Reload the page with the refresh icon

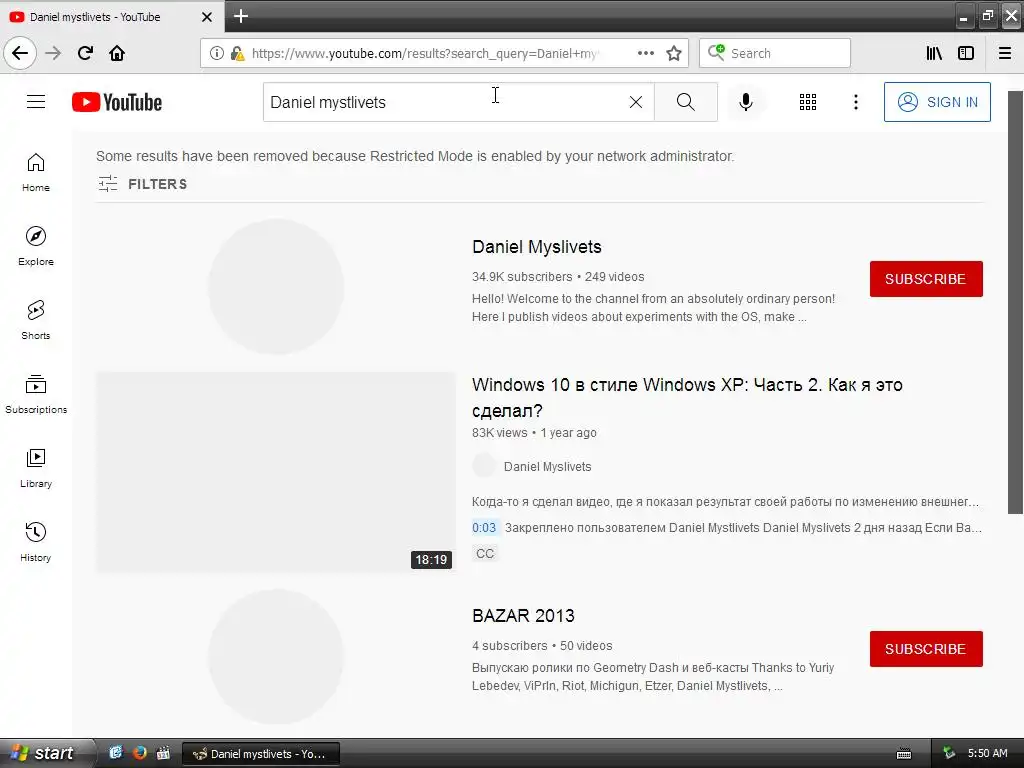[x=85, y=53]
